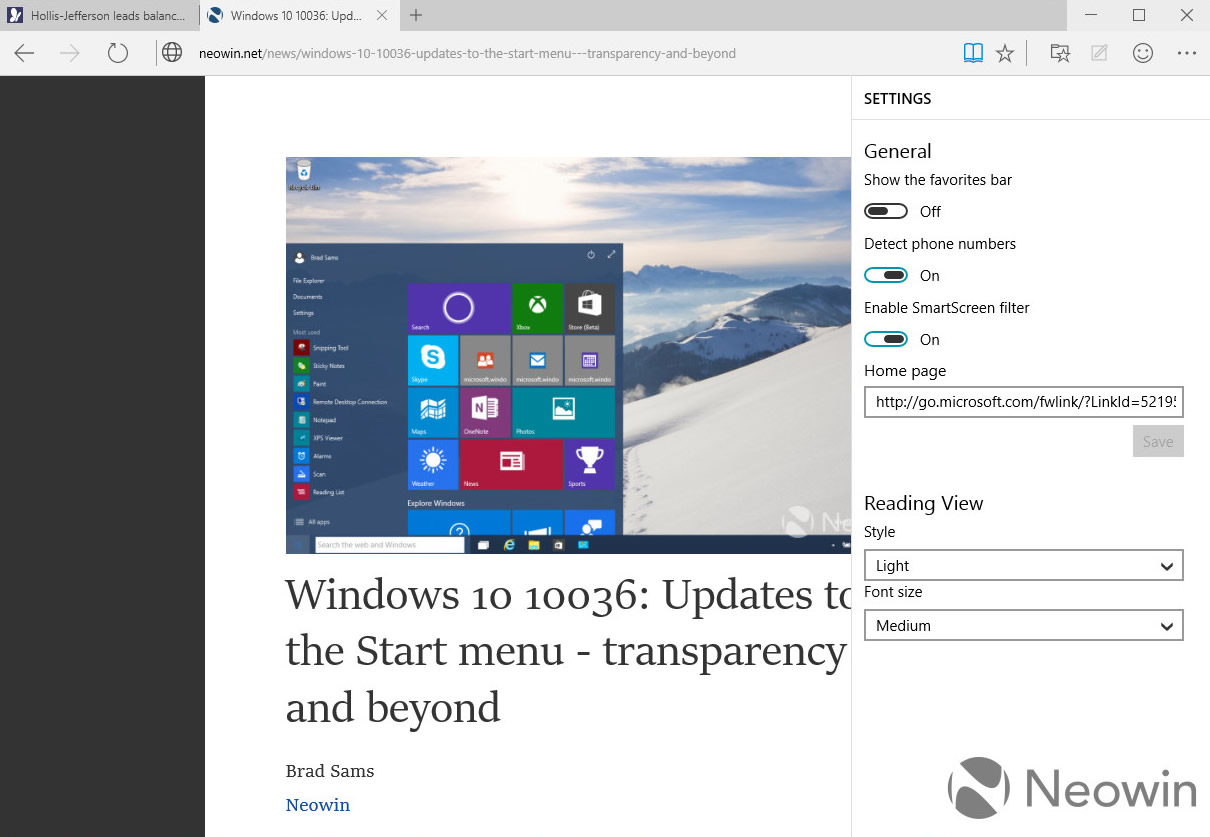
Task: Switch to the Hollis-Jefferson leads tab
Action: [99, 16]
